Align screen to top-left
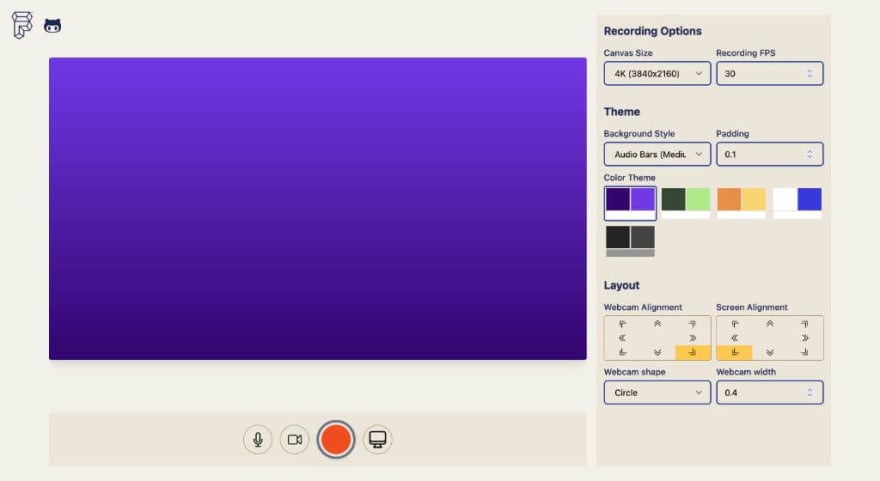This screenshot has width=880, height=481. pos(735,324)
